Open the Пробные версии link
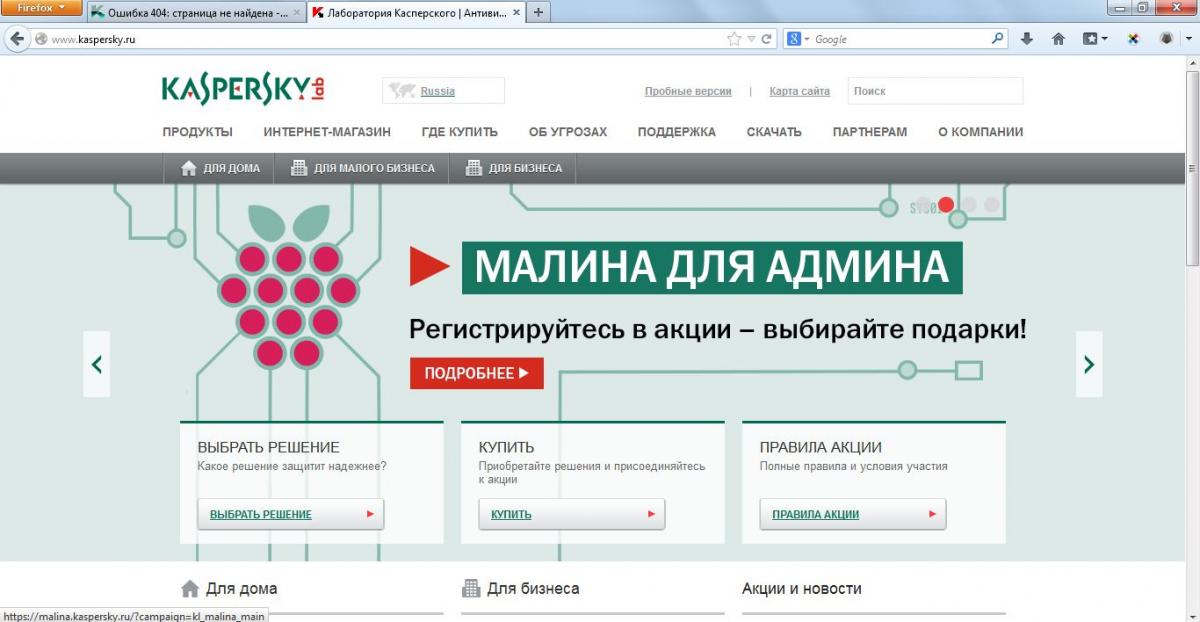 [688, 91]
